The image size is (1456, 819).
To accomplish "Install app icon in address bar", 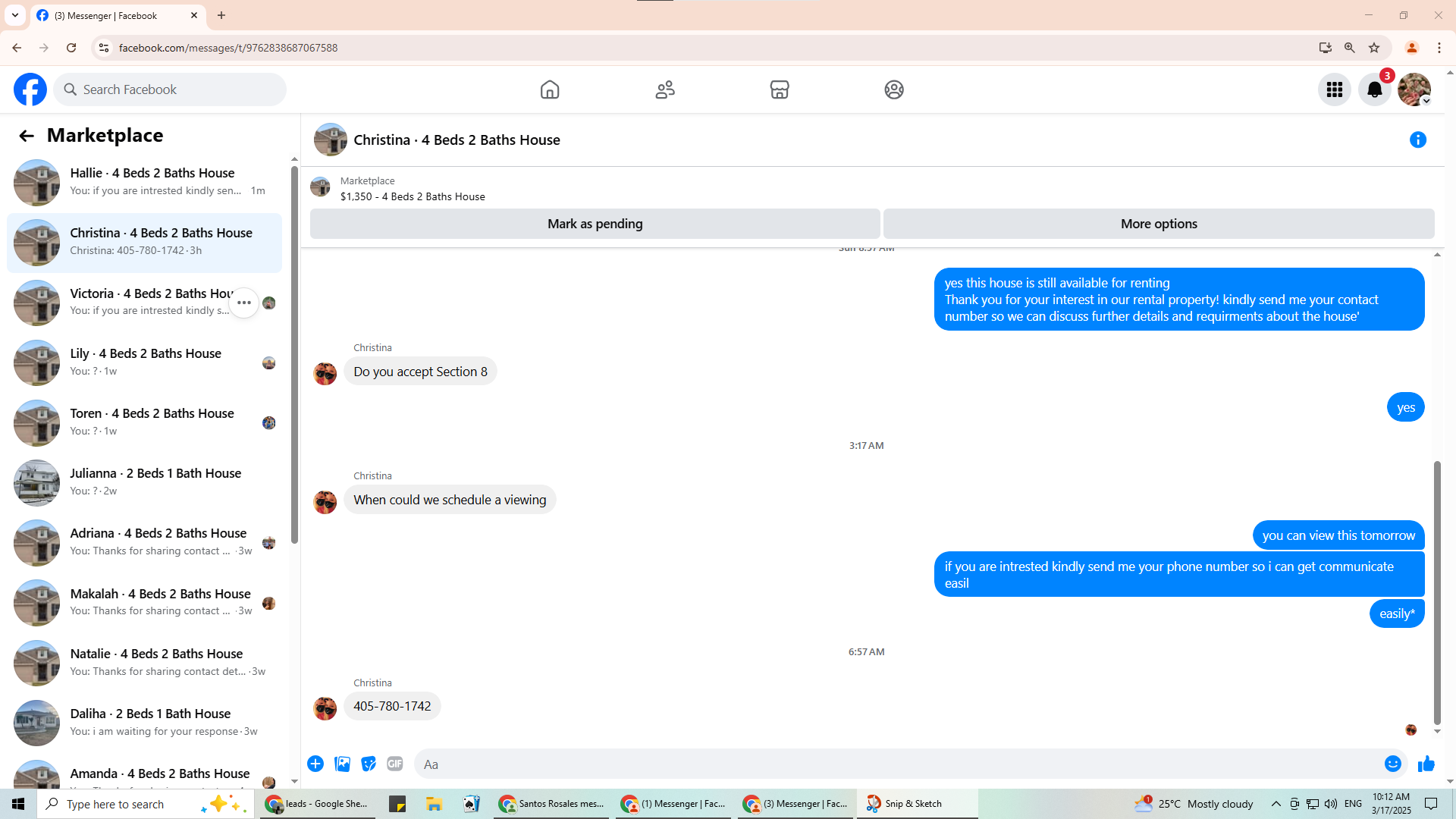I will tap(1325, 48).
